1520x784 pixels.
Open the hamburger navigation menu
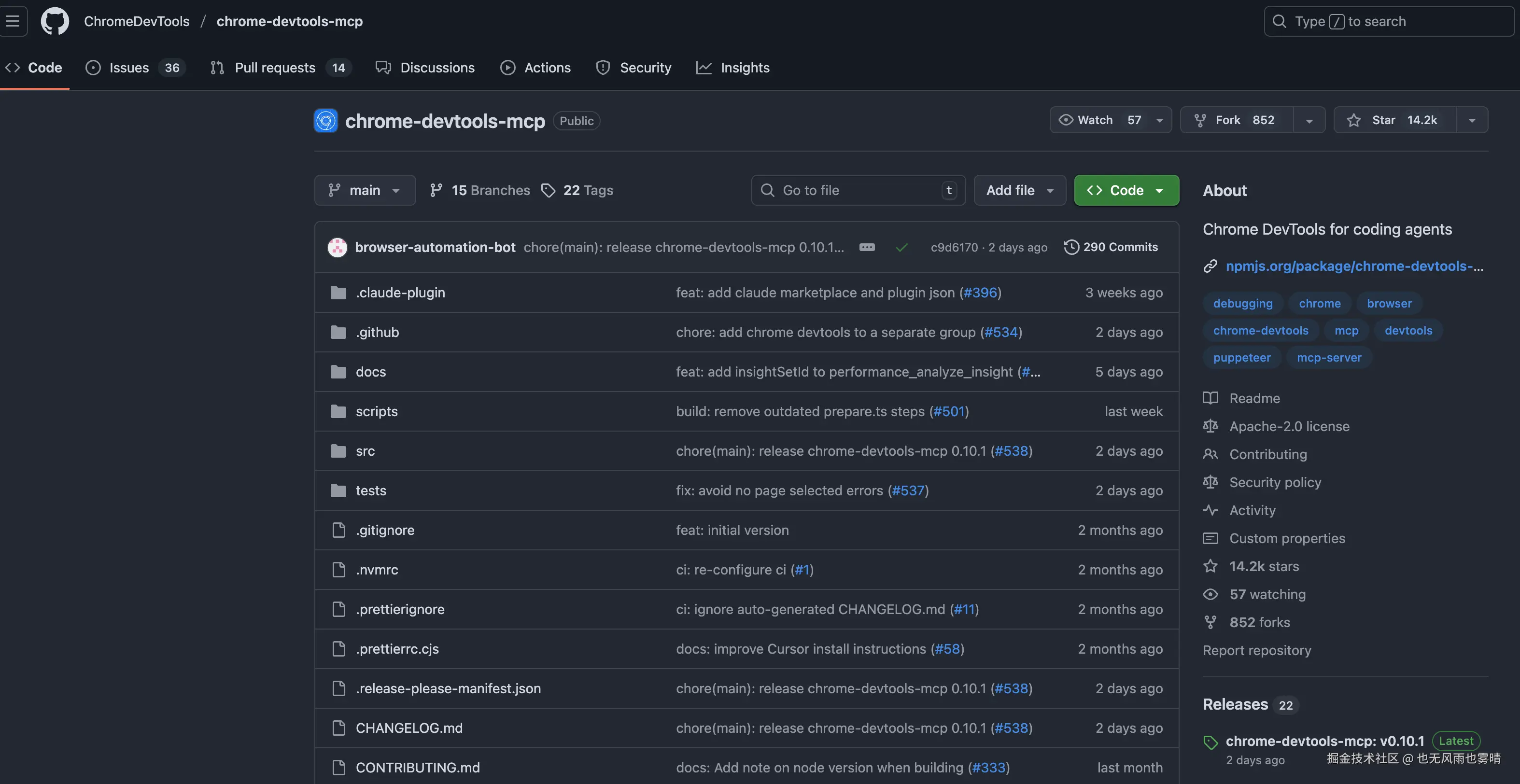coord(13,21)
